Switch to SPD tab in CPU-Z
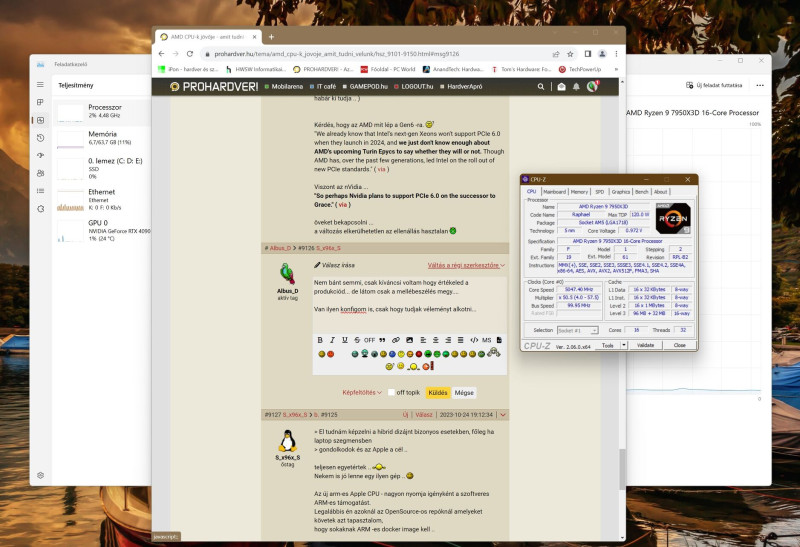Image resolution: width=800 pixels, height=547 pixels. point(599,192)
